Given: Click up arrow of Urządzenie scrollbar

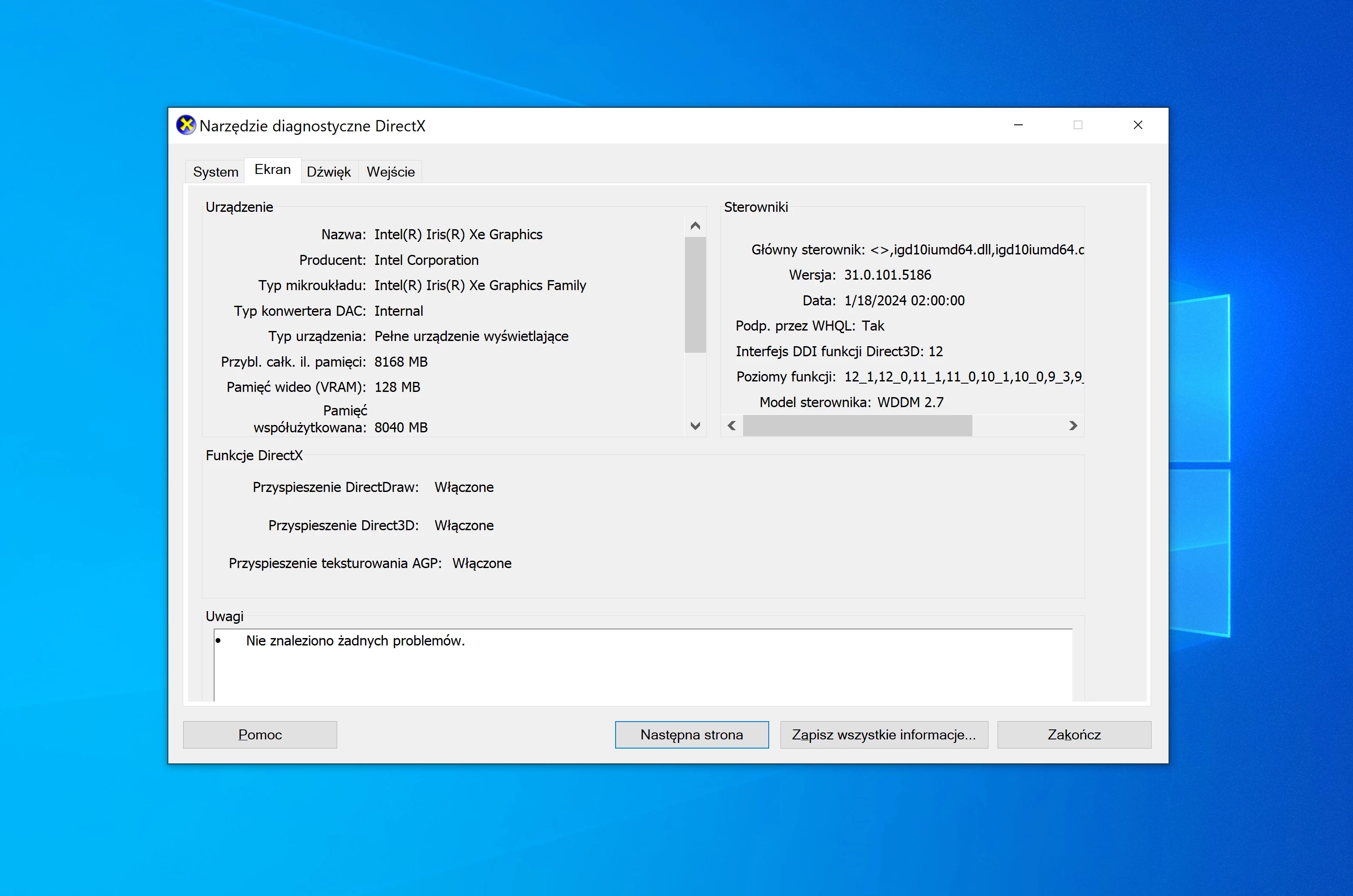Looking at the screenshot, I should pyautogui.click(x=695, y=226).
